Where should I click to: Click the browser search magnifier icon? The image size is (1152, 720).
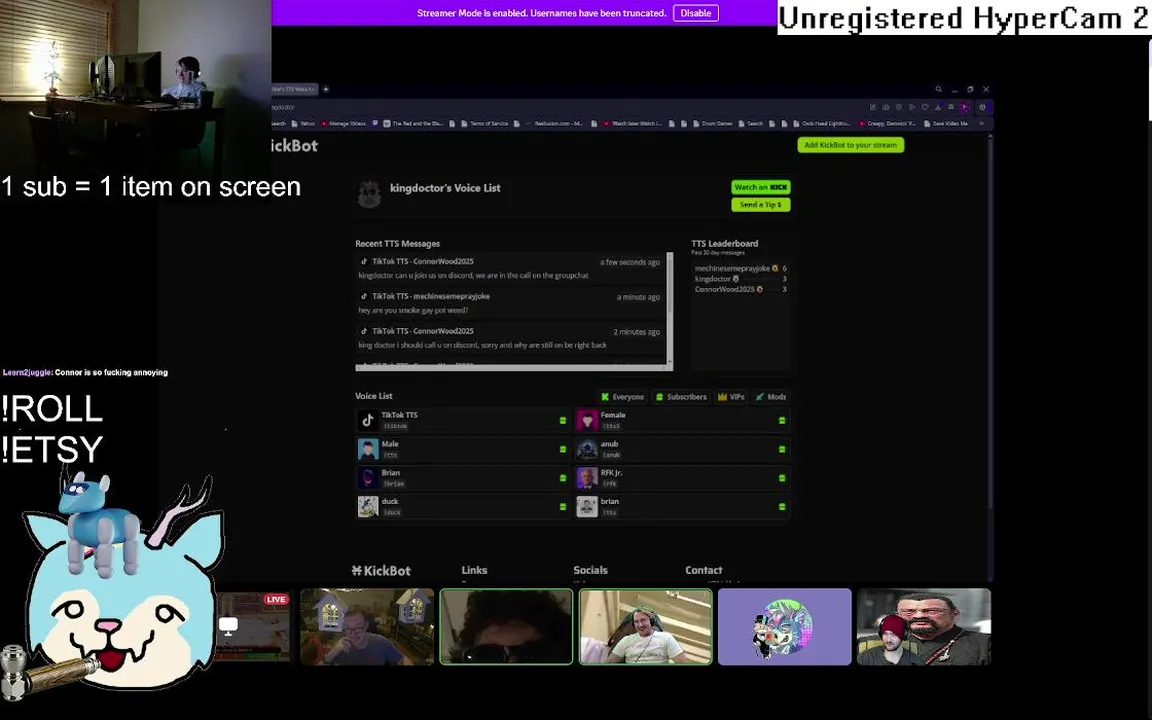938,89
